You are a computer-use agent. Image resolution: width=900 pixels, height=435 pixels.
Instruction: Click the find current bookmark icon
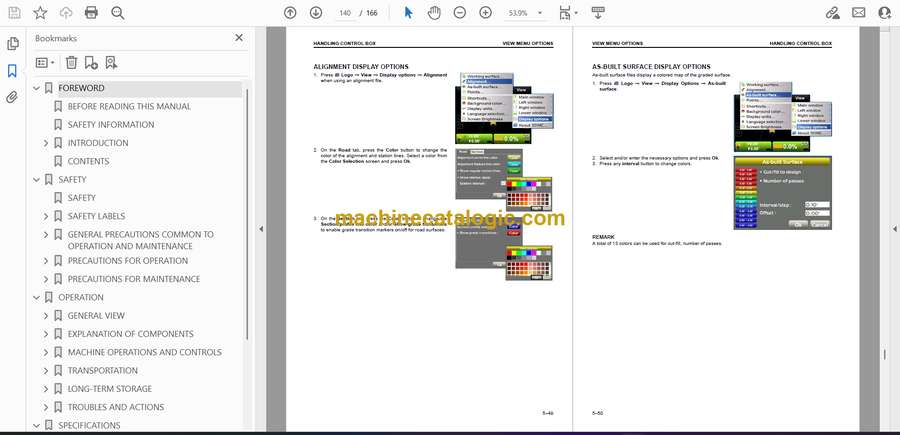pos(111,63)
